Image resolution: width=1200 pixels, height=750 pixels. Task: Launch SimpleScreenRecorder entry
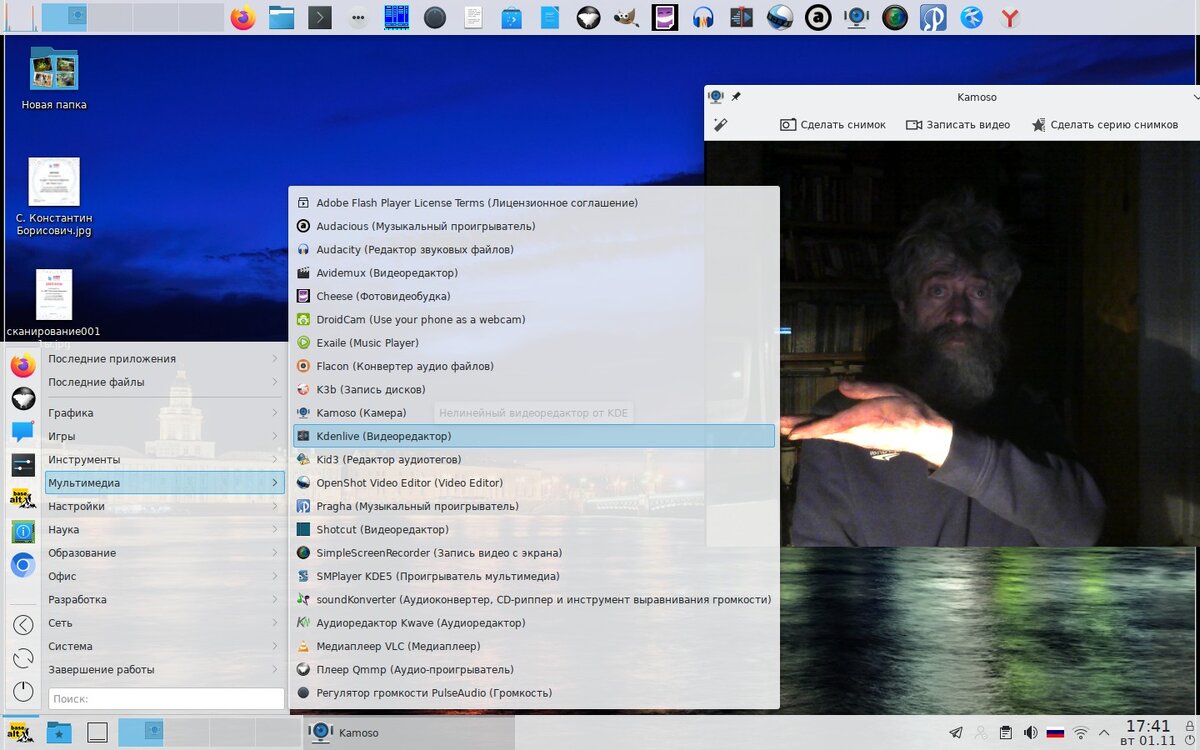point(534,553)
